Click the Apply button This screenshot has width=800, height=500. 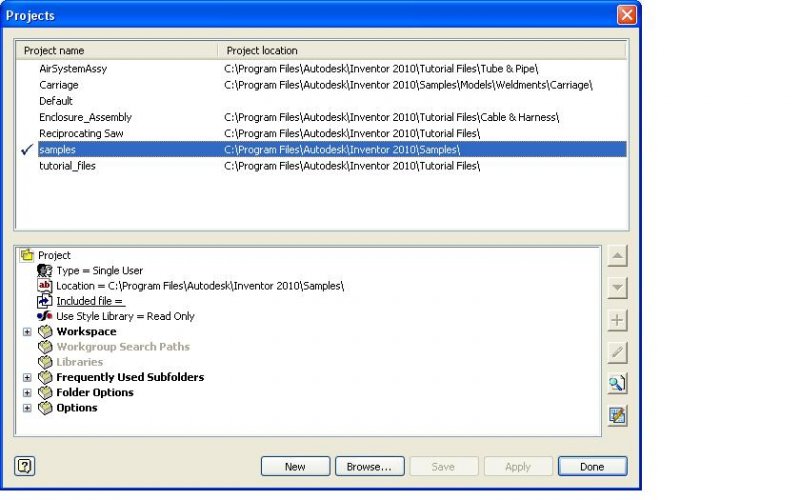pyautogui.click(x=518, y=466)
